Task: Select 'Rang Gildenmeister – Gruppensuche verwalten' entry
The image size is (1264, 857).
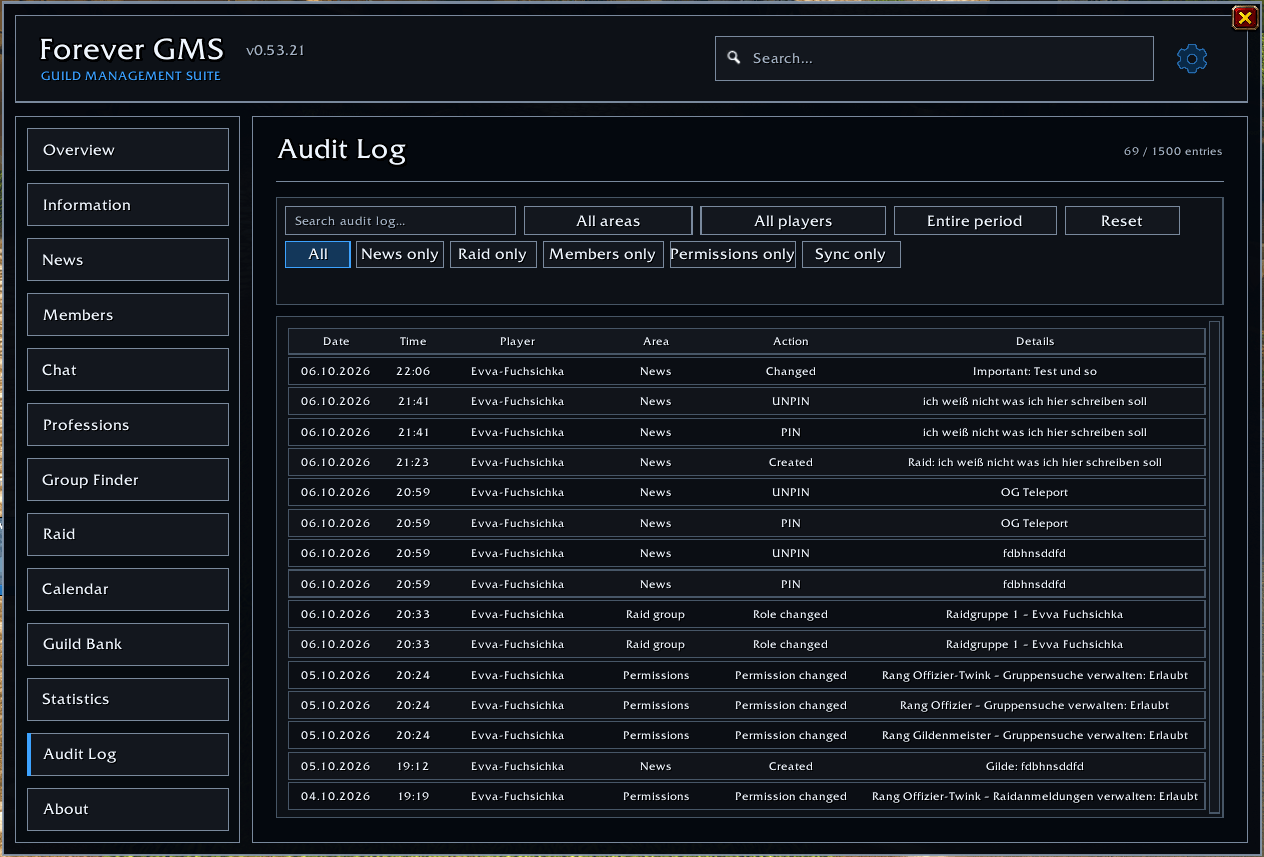Action: click(747, 735)
